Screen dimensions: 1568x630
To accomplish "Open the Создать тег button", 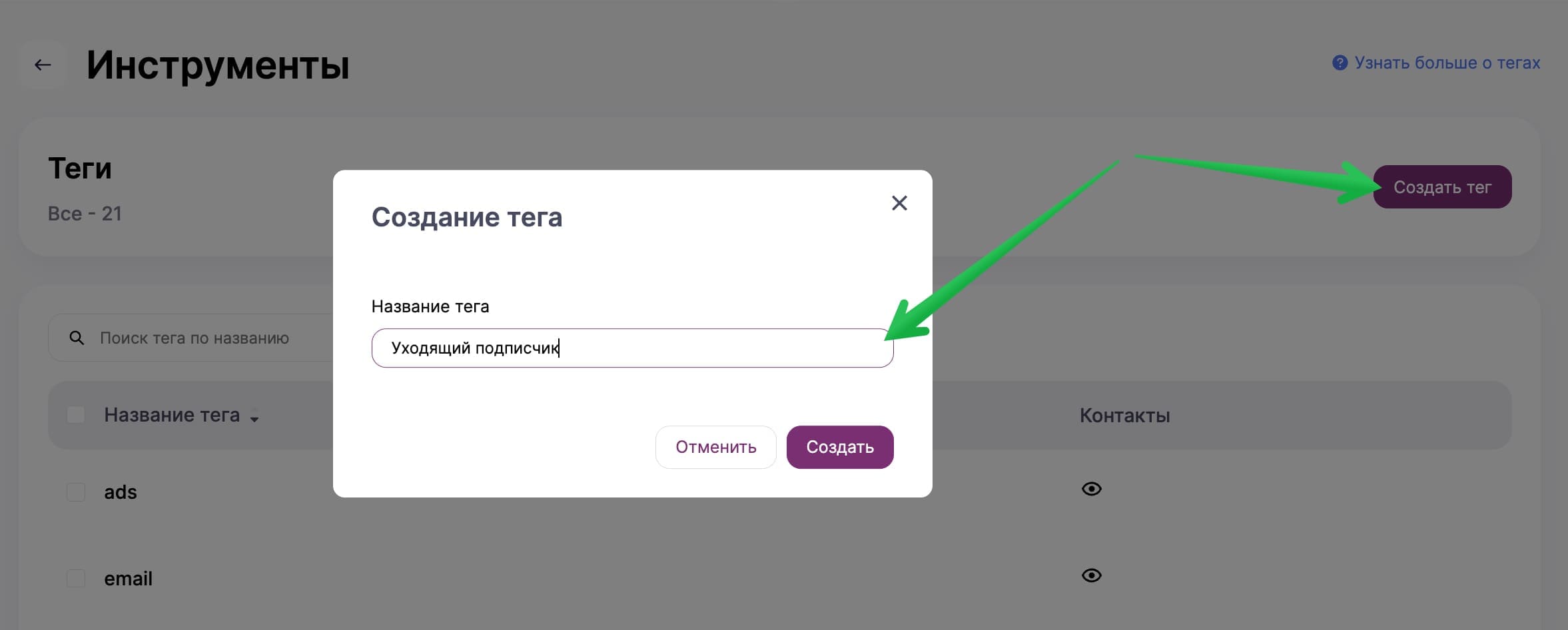I will 1442,187.
